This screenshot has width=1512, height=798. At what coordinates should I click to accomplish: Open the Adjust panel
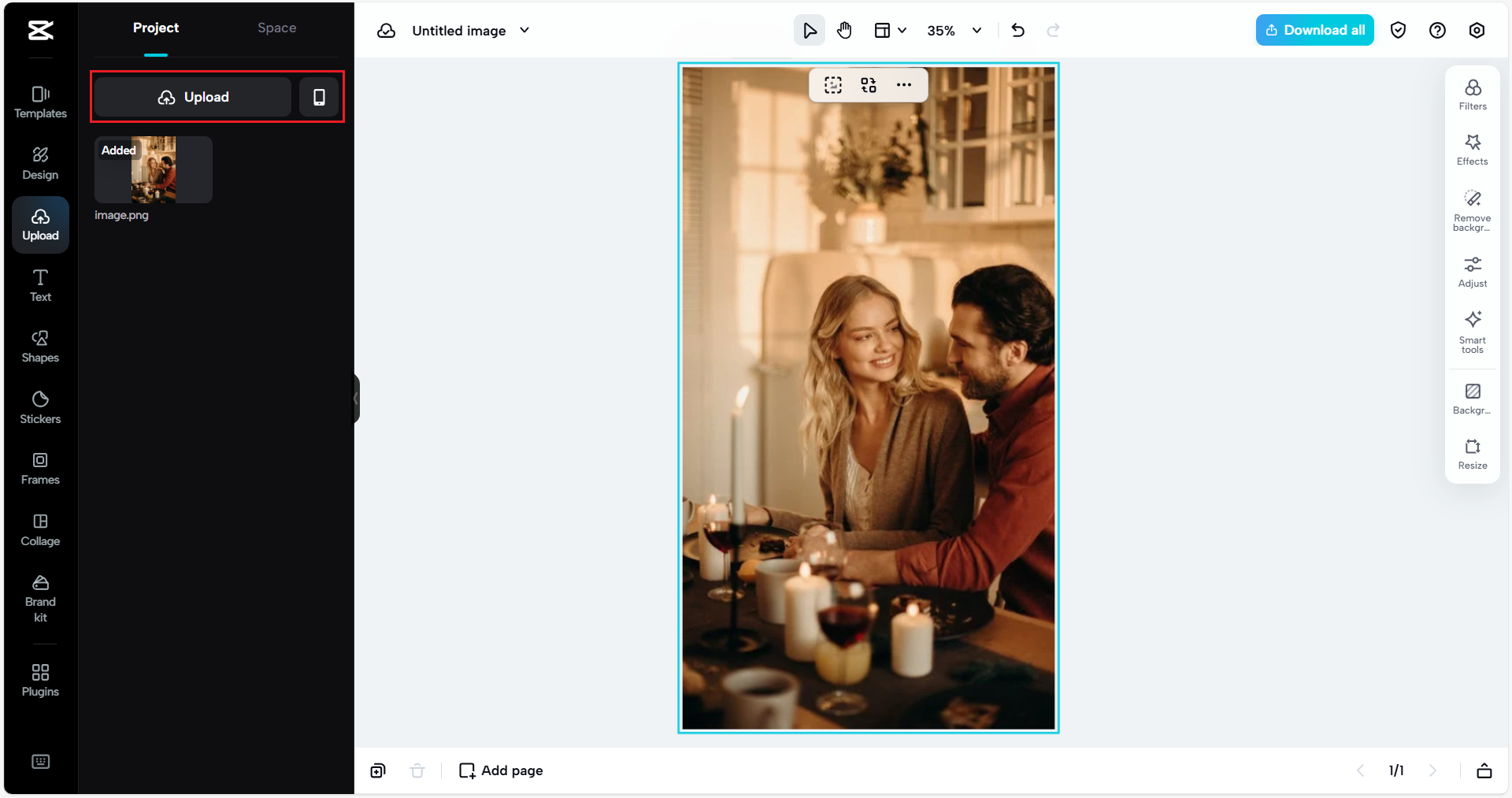(1472, 271)
